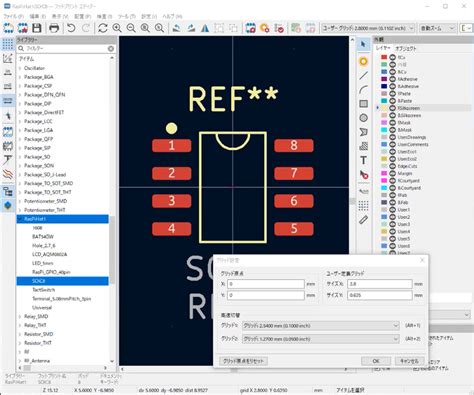This screenshot has height=395, width=474.
Task: Click the new footprint icon
Action: point(8,28)
